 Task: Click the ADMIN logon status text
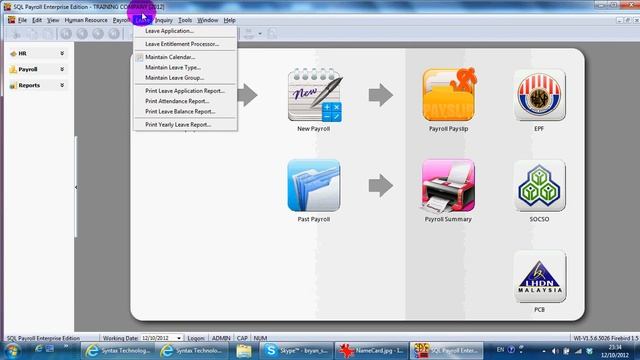(221, 338)
